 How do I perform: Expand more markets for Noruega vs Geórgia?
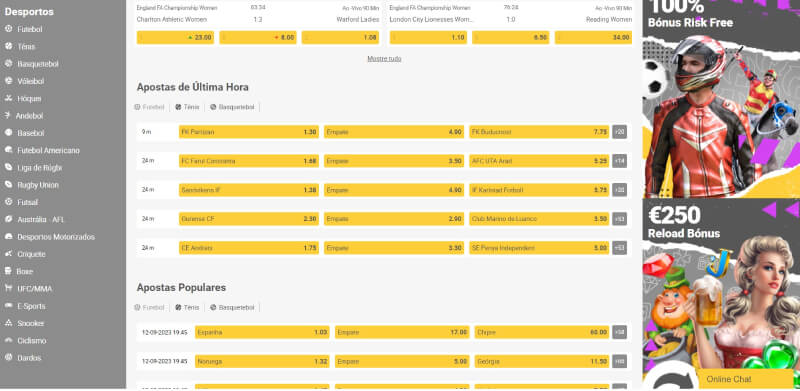(x=619, y=361)
